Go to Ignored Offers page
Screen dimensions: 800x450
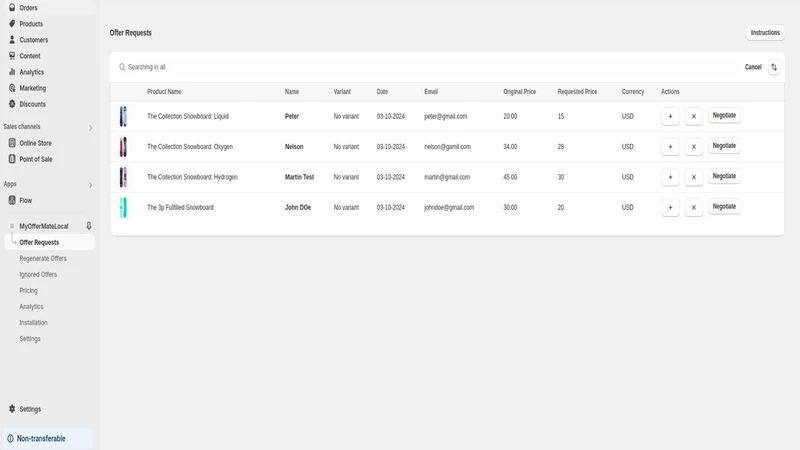tap(38, 274)
